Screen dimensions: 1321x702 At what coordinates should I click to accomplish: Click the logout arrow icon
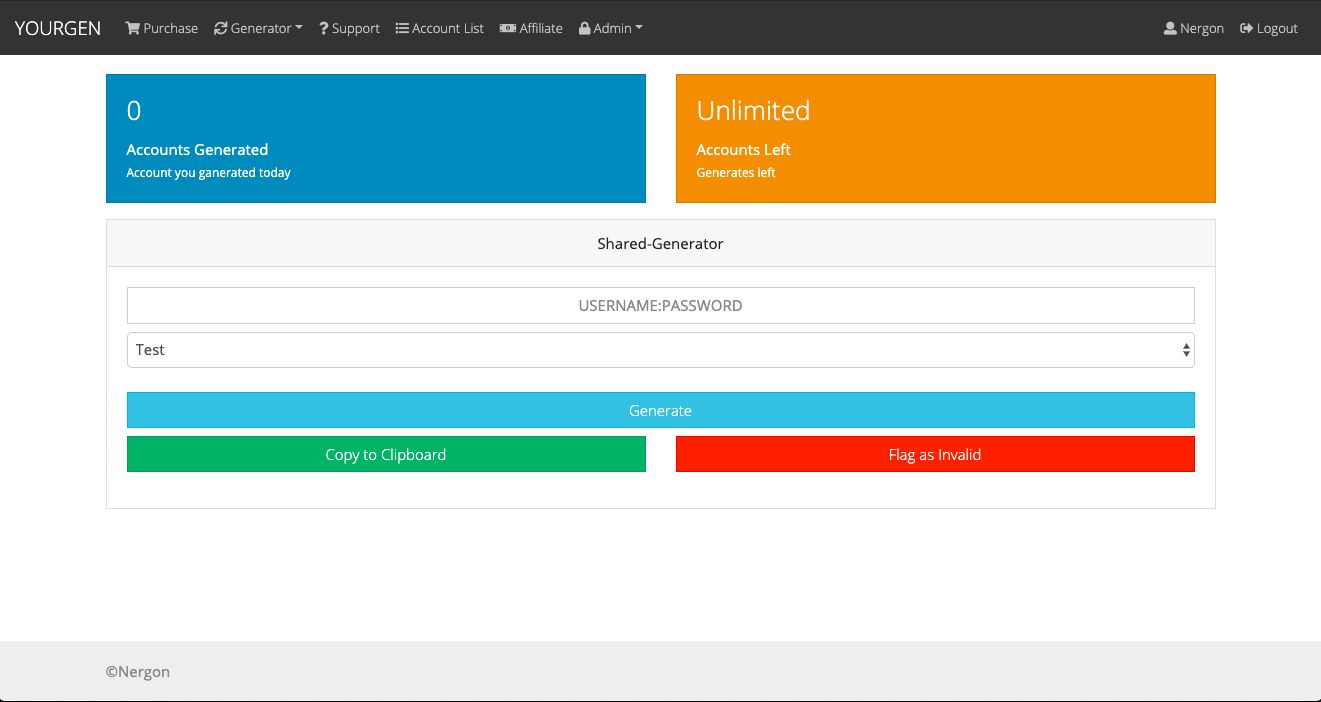(1246, 28)
